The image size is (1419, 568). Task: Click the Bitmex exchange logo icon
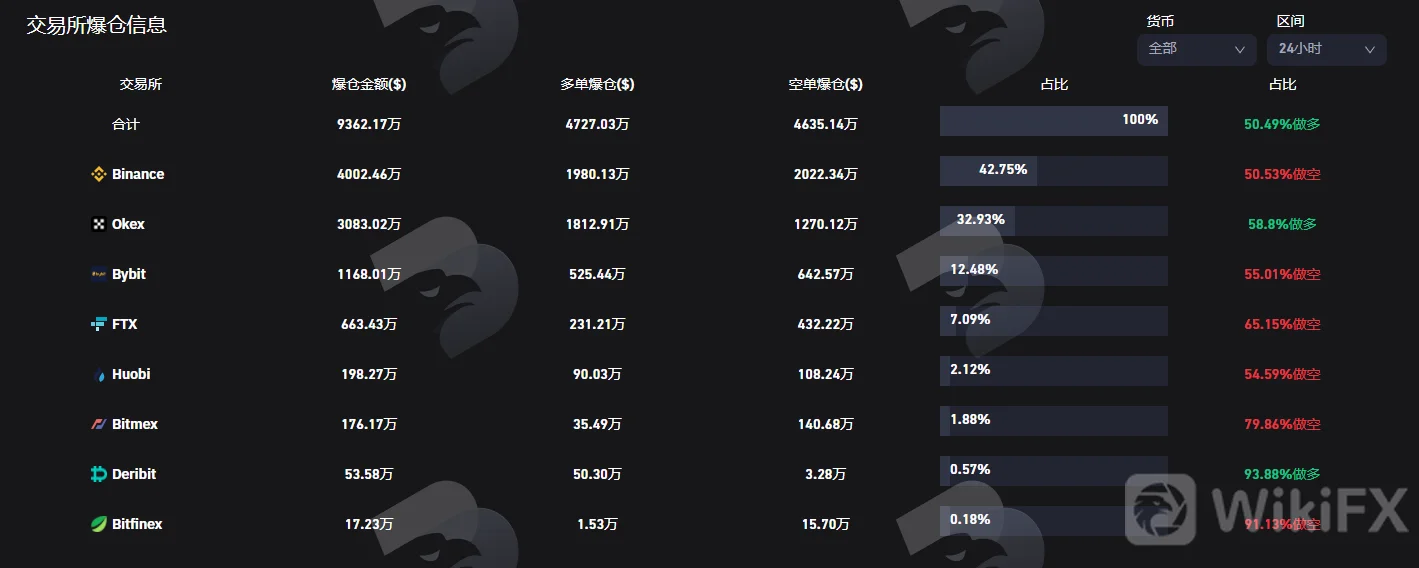pos(98,424)
